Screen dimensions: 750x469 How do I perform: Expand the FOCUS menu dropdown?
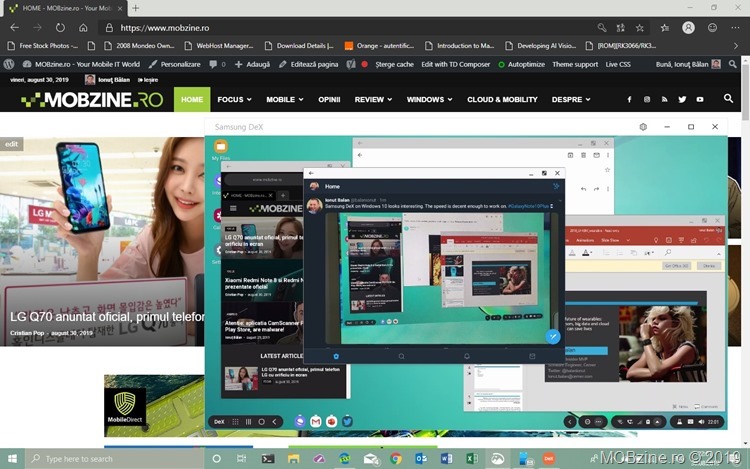[234, 99]
